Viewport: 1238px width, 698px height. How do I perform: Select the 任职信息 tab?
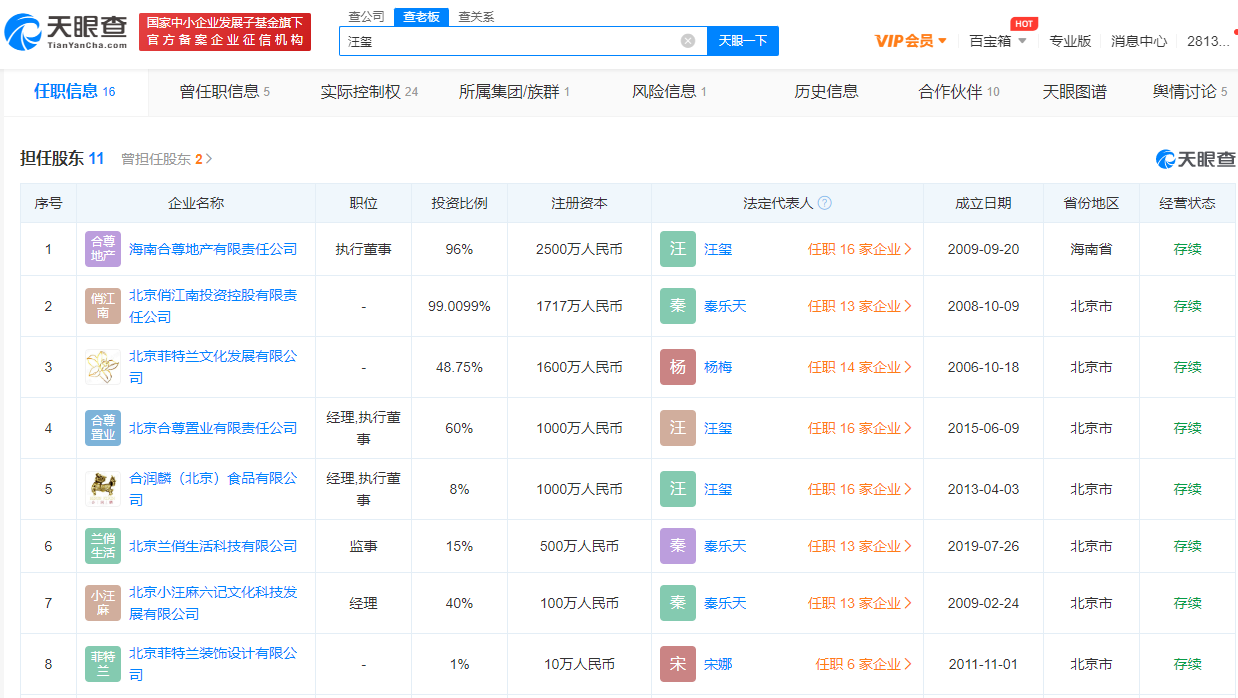coord(75,92)
